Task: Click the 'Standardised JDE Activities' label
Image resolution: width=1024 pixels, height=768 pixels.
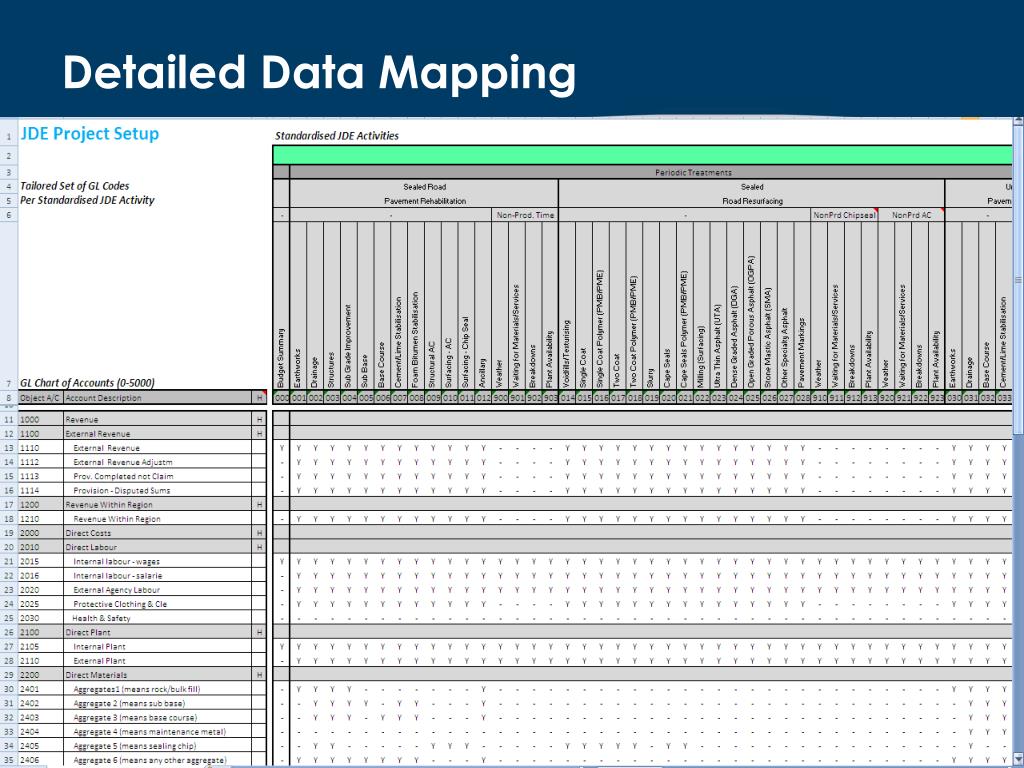Action: (x=336, y=136)
